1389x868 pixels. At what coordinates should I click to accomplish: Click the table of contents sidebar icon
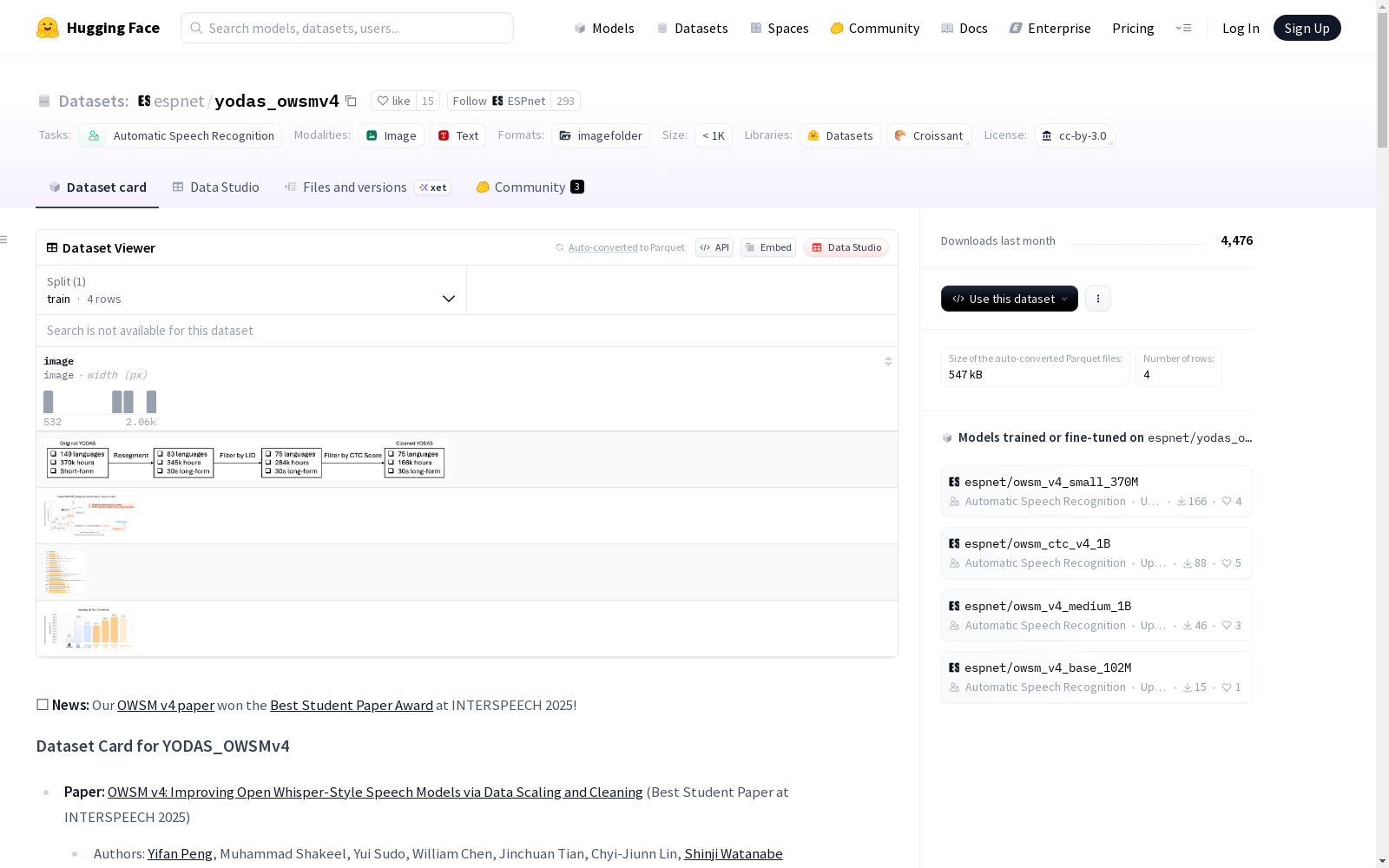4,240
